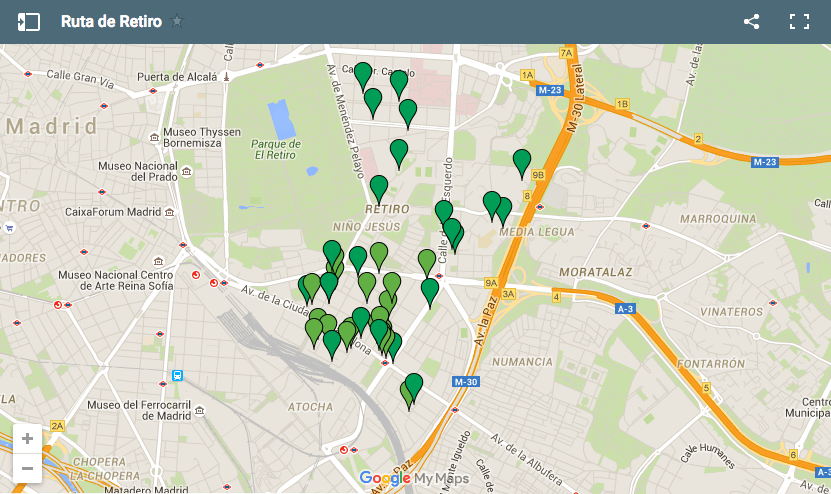This screenshot has height=494, width=831.
Task: Click the MARROQUINA neighborhood label
Action: pyautogui.click(x=718, y=219)
